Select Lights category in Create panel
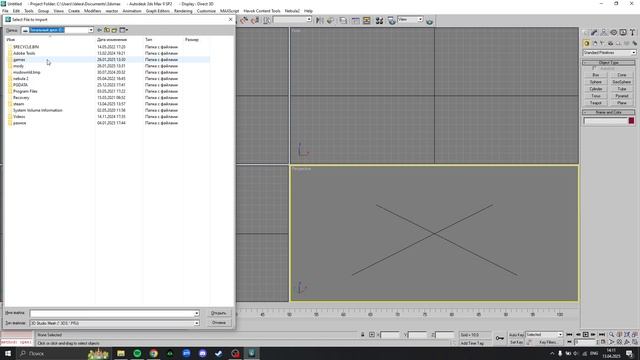This screenshot has width=640, height=360. pos(602,43)
